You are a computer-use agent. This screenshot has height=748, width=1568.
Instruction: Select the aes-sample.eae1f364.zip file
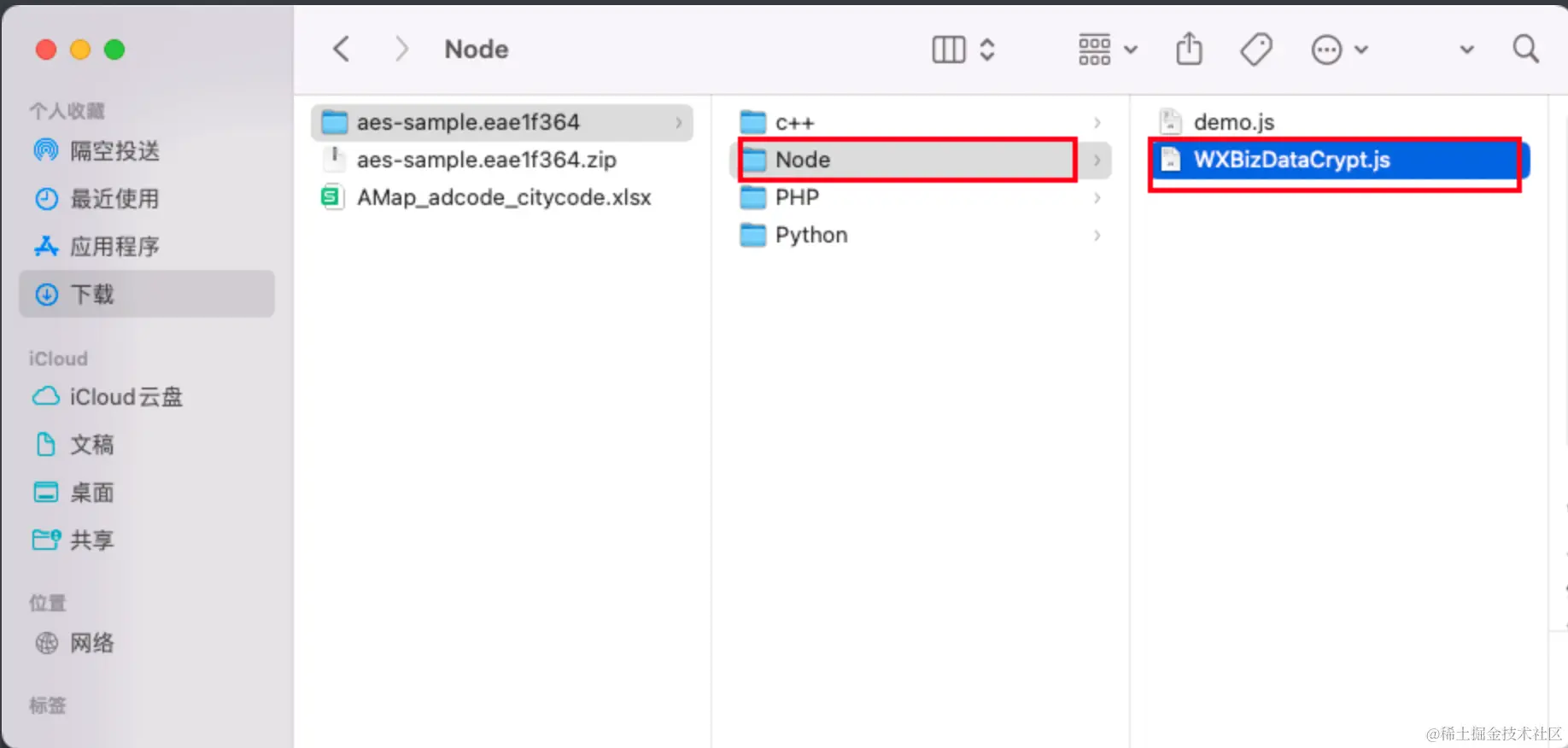[486, 160]
